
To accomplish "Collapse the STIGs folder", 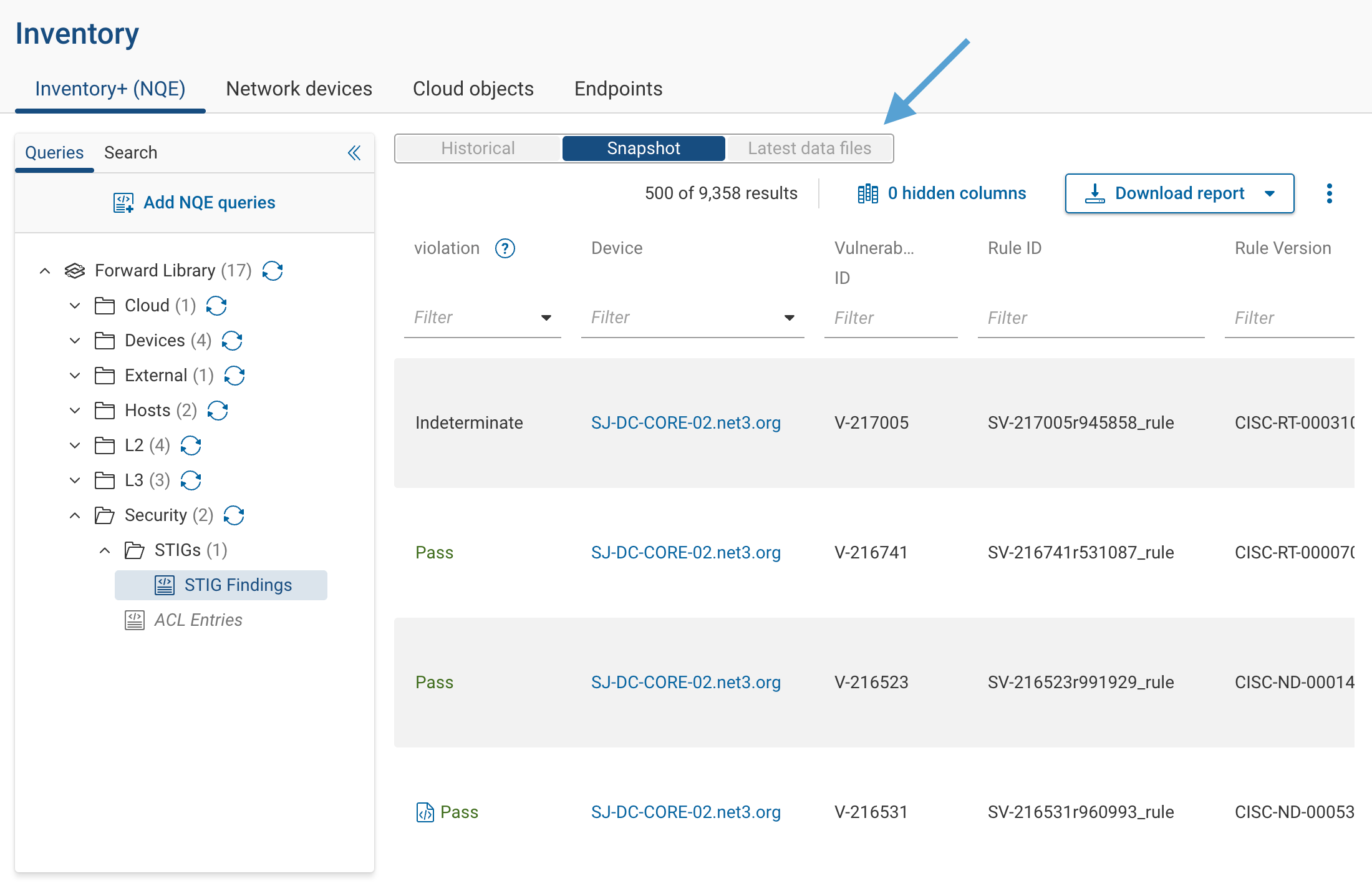I will tap(105, 550).
